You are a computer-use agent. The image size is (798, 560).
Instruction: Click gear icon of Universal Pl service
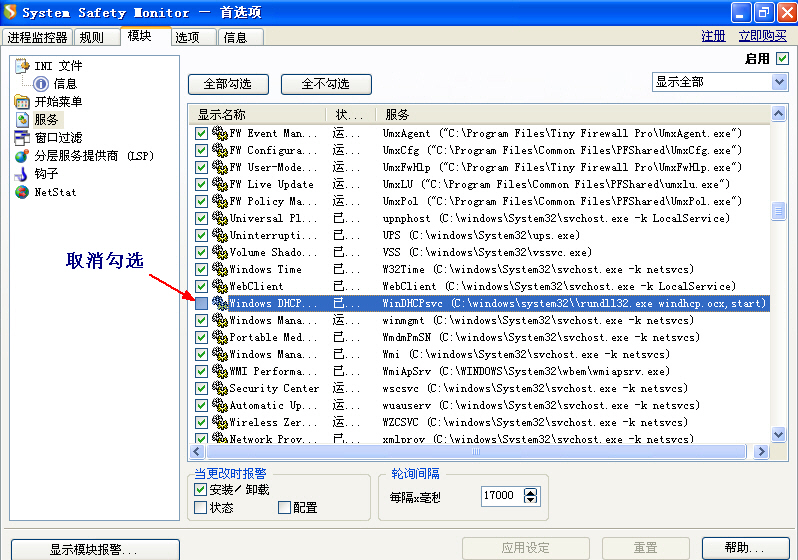pos(219,218)
